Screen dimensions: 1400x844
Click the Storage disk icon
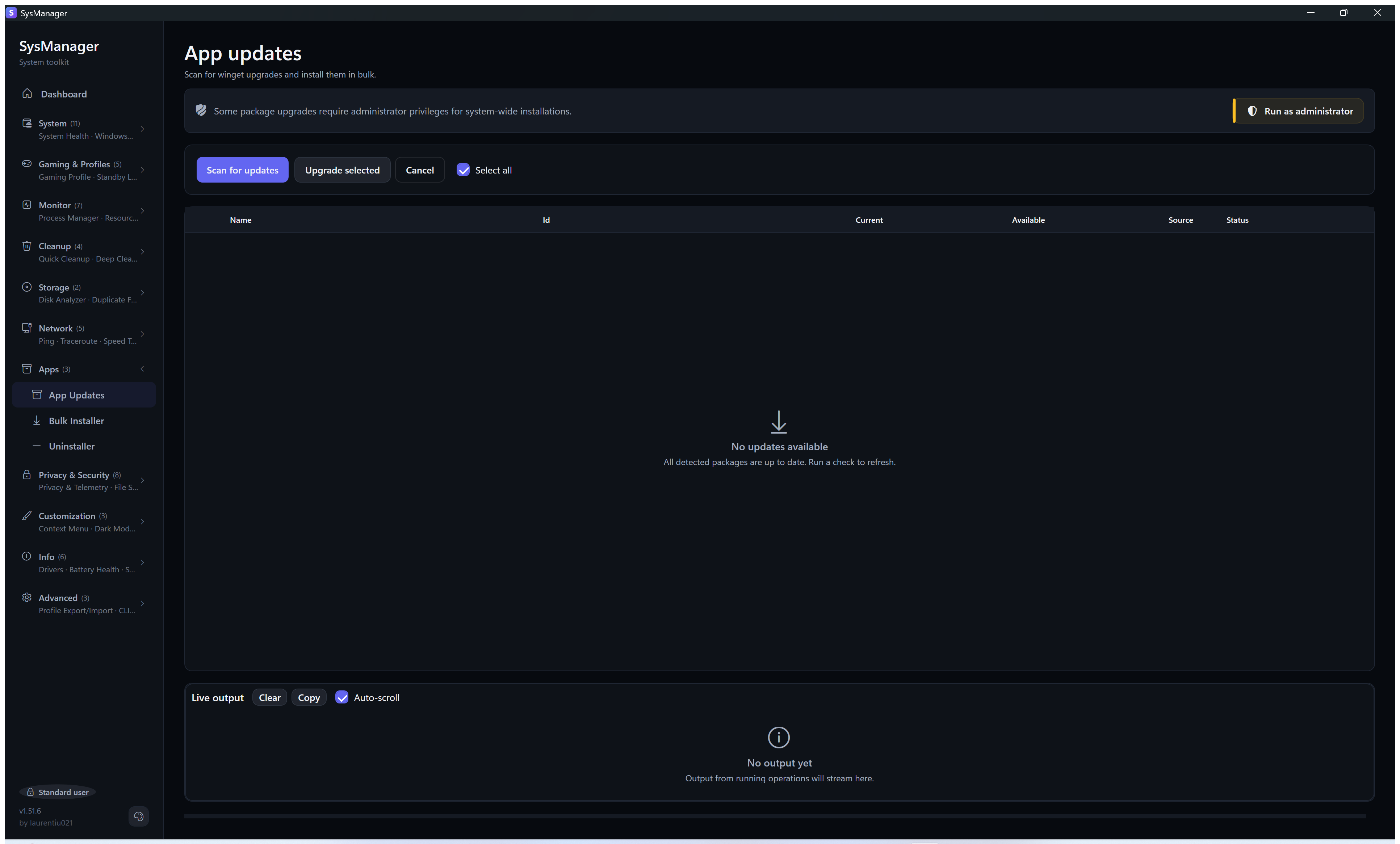coord(27,287)
